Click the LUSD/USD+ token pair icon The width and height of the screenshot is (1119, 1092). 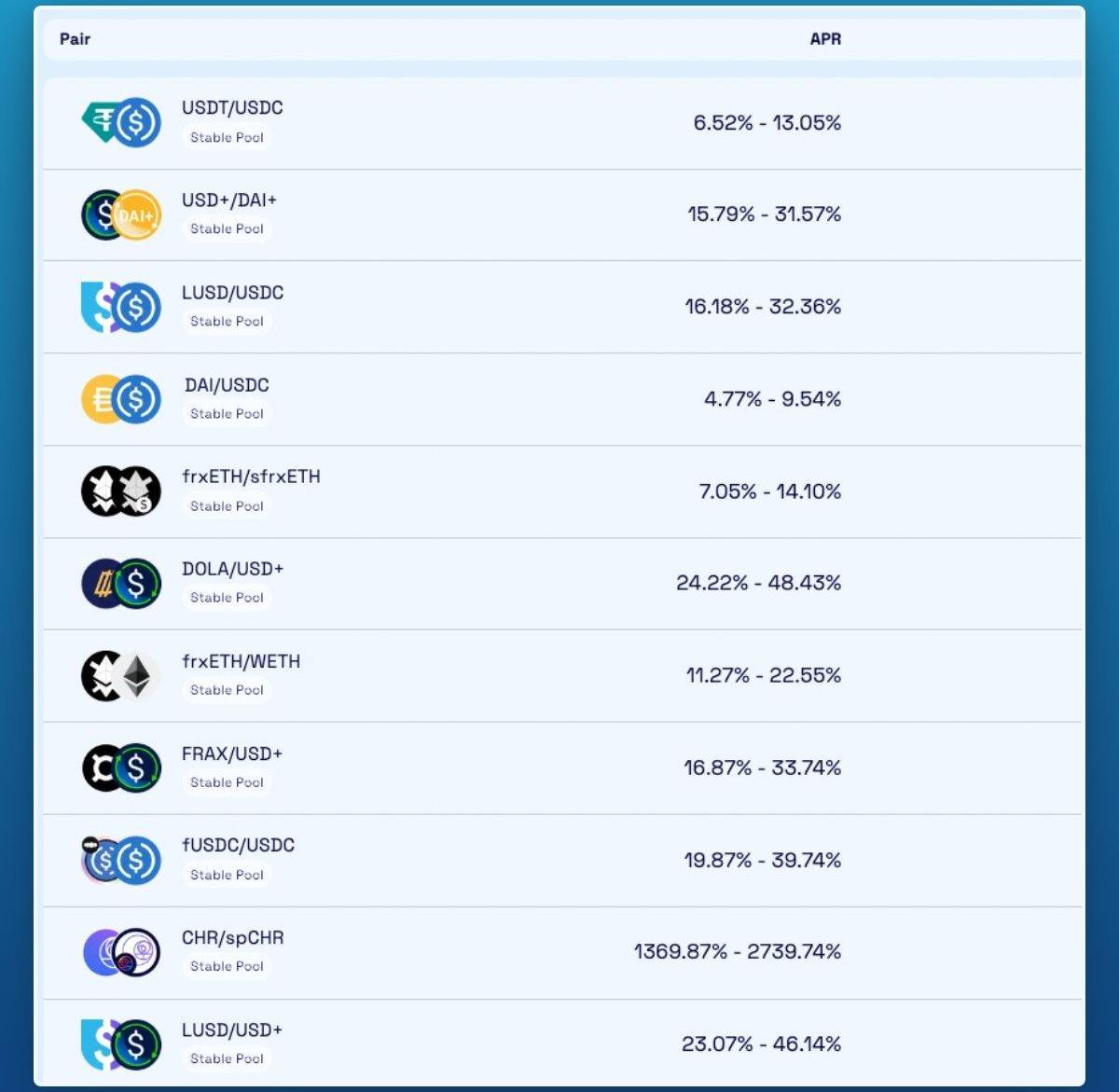(x=121, y=1044)
